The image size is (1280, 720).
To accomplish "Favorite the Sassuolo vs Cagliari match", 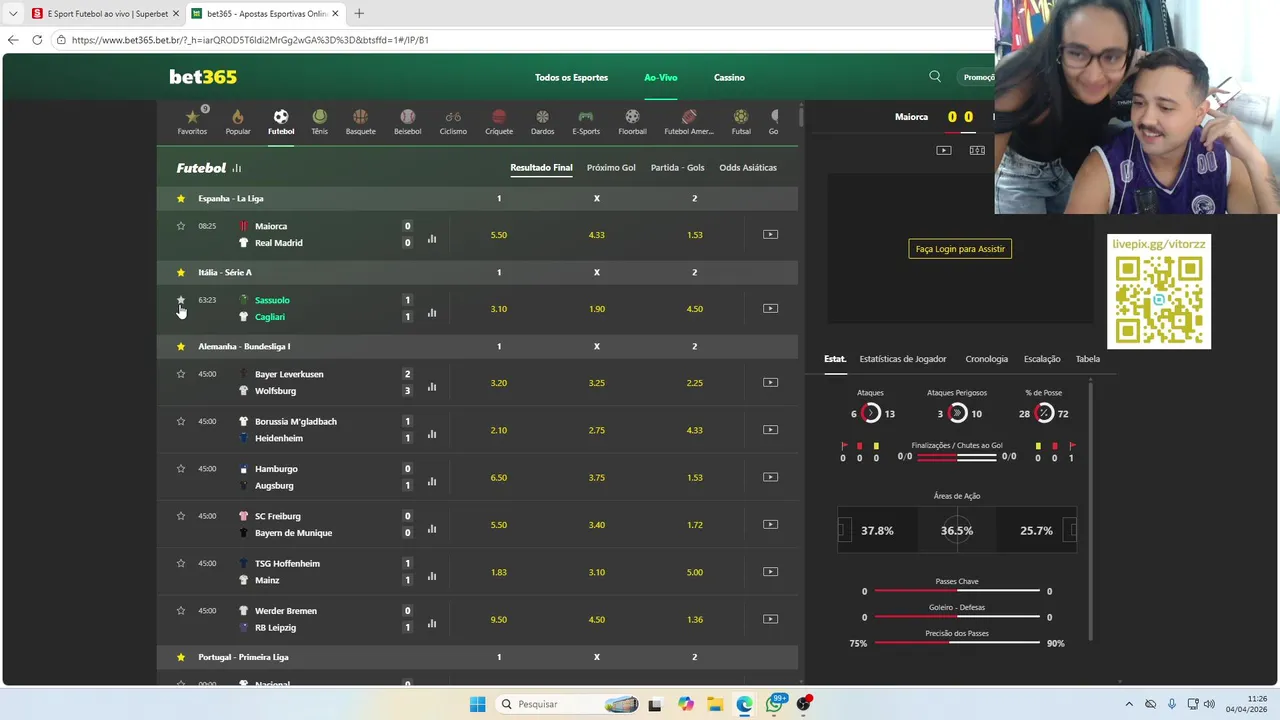I will pyautogui.click(x=181, y=300).
